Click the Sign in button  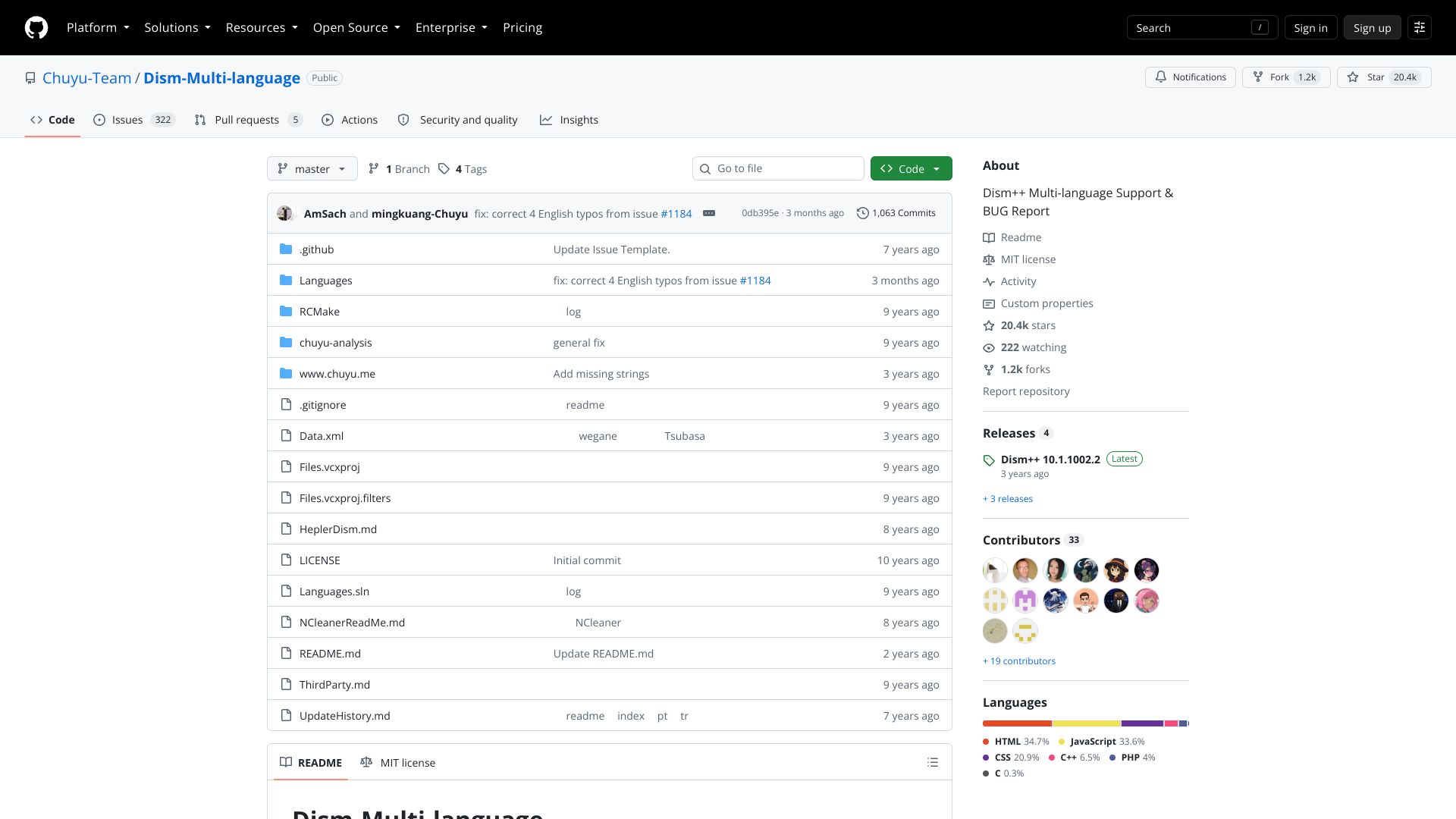pyautogui.click(x=1310, y=27)
